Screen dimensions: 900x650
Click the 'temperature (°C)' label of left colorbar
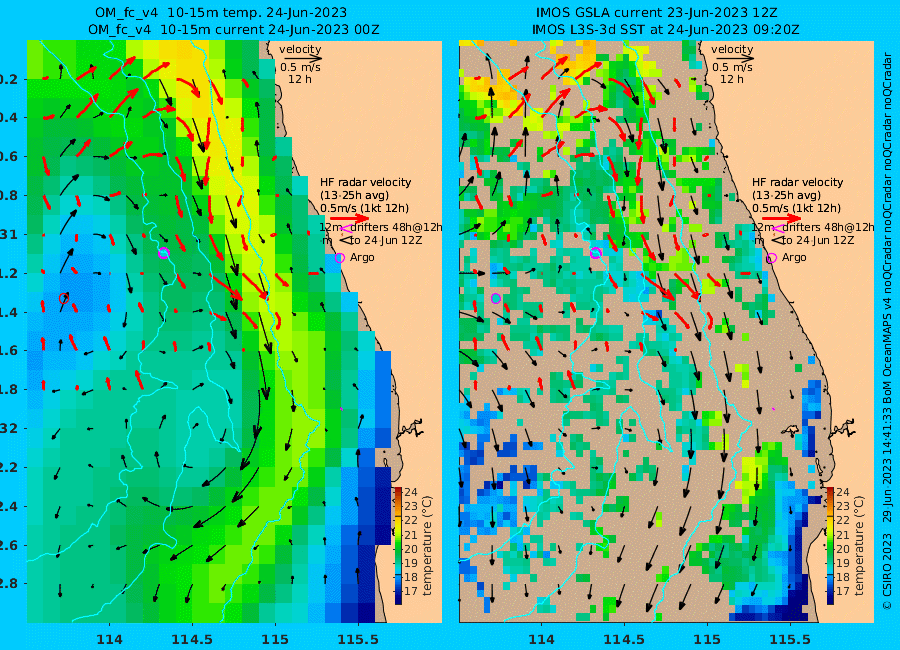tap(426, 545)
